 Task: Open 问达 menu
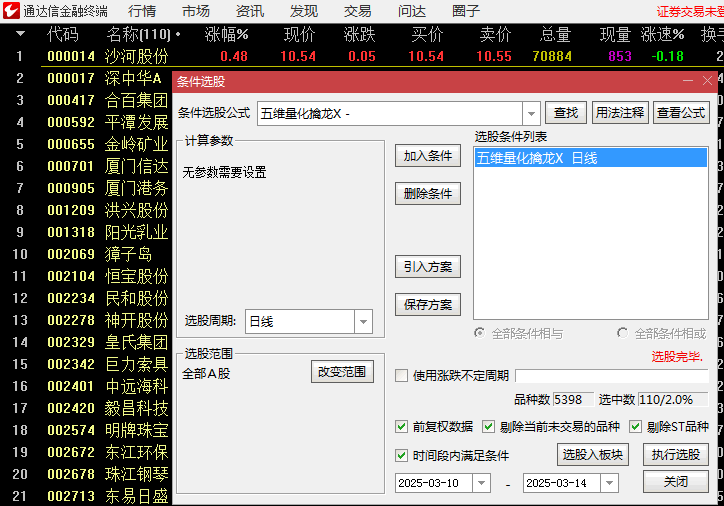(x=412, y=11)
